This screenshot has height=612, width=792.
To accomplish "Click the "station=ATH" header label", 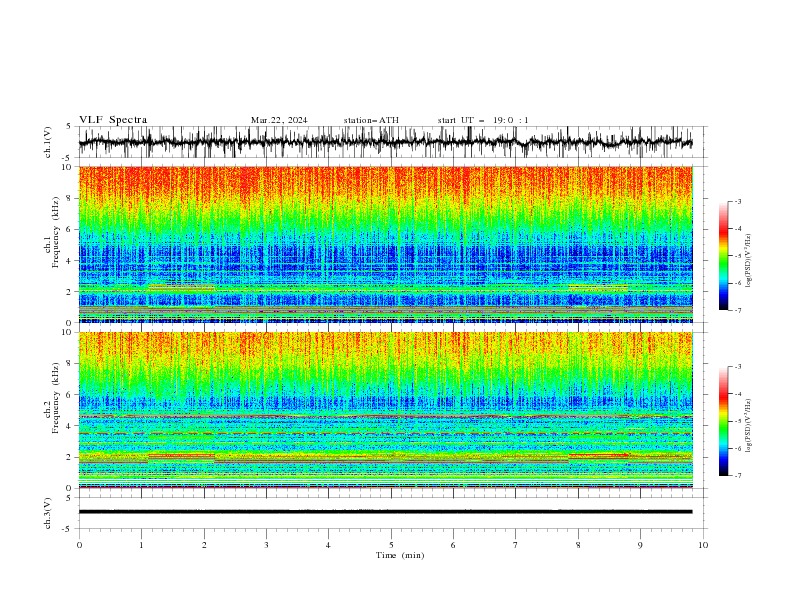I will (x=371, y=120).
